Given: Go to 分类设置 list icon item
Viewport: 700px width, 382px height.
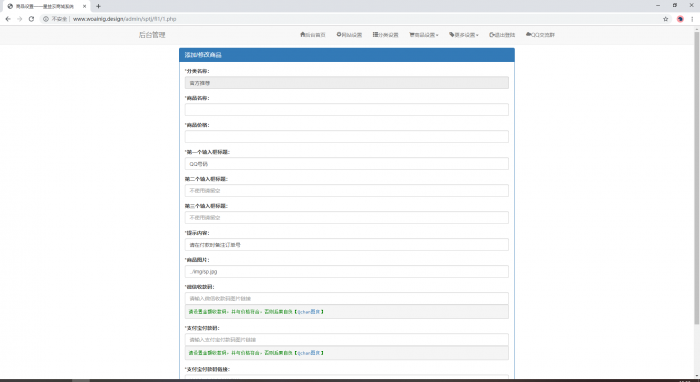Looking at the screenshot, I should click(x=385, y=35).
